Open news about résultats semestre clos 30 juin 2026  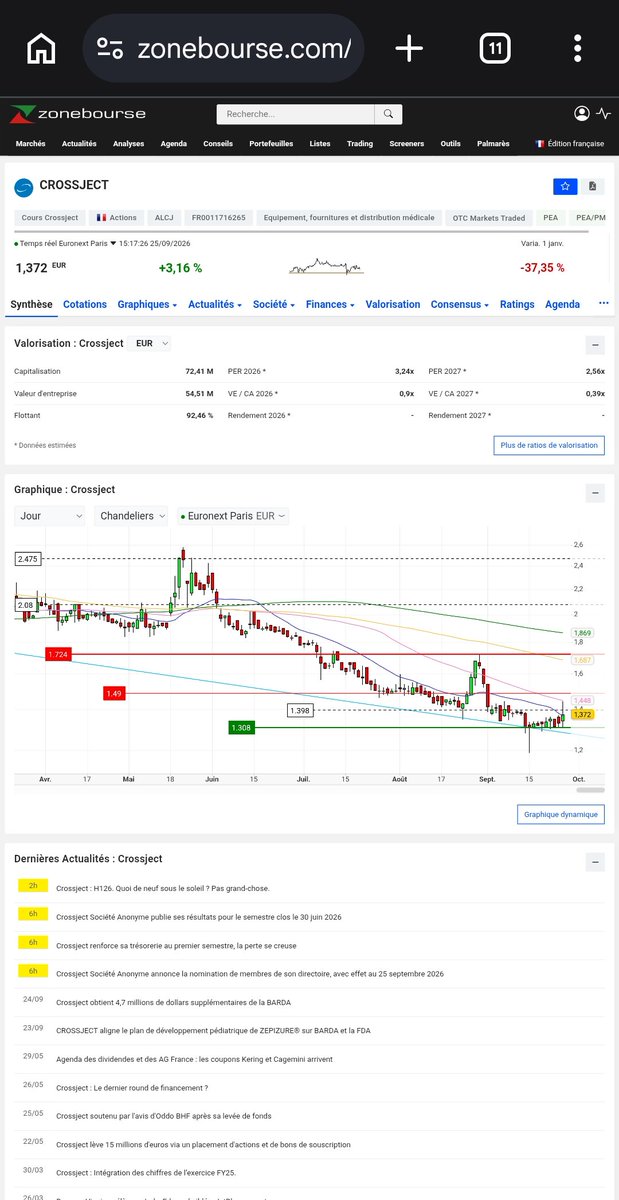pos(199,916)
